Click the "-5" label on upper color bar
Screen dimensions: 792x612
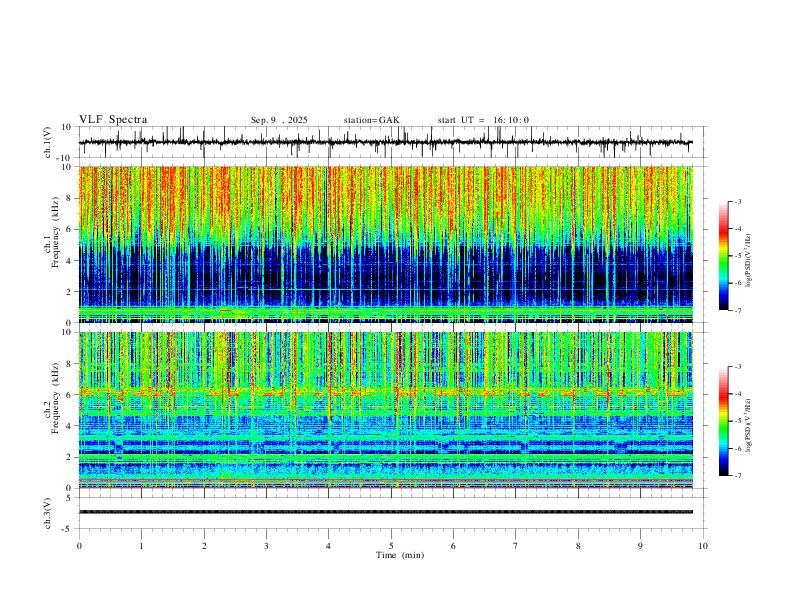pos(737,256)
